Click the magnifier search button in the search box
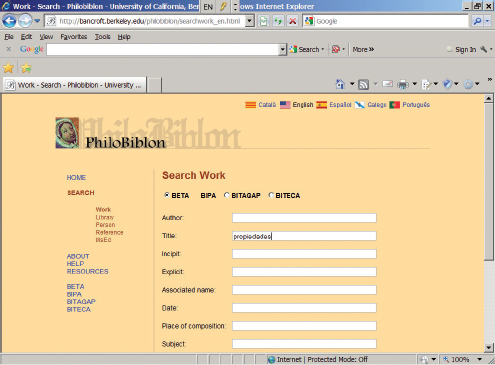 (477, 21)
